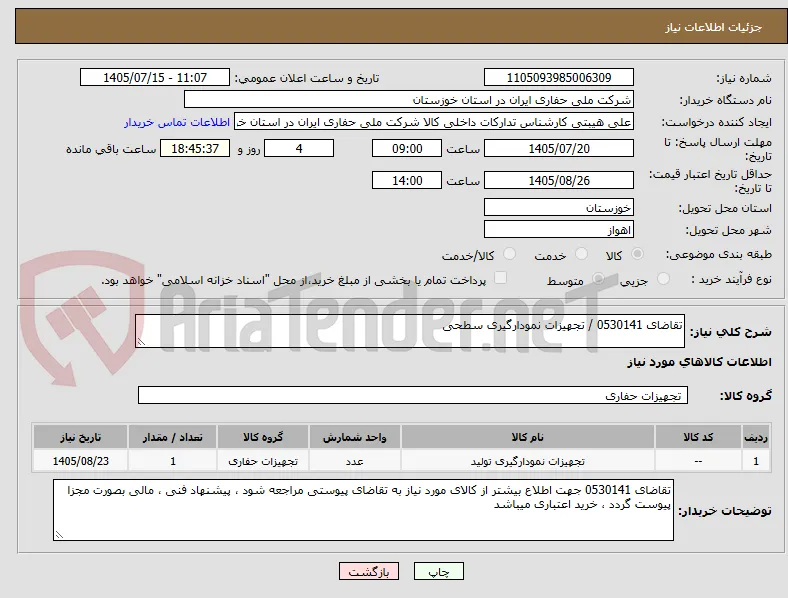Click the delivery city field اهواز
This screenshot has height=598, width=788.
(558, 230)
